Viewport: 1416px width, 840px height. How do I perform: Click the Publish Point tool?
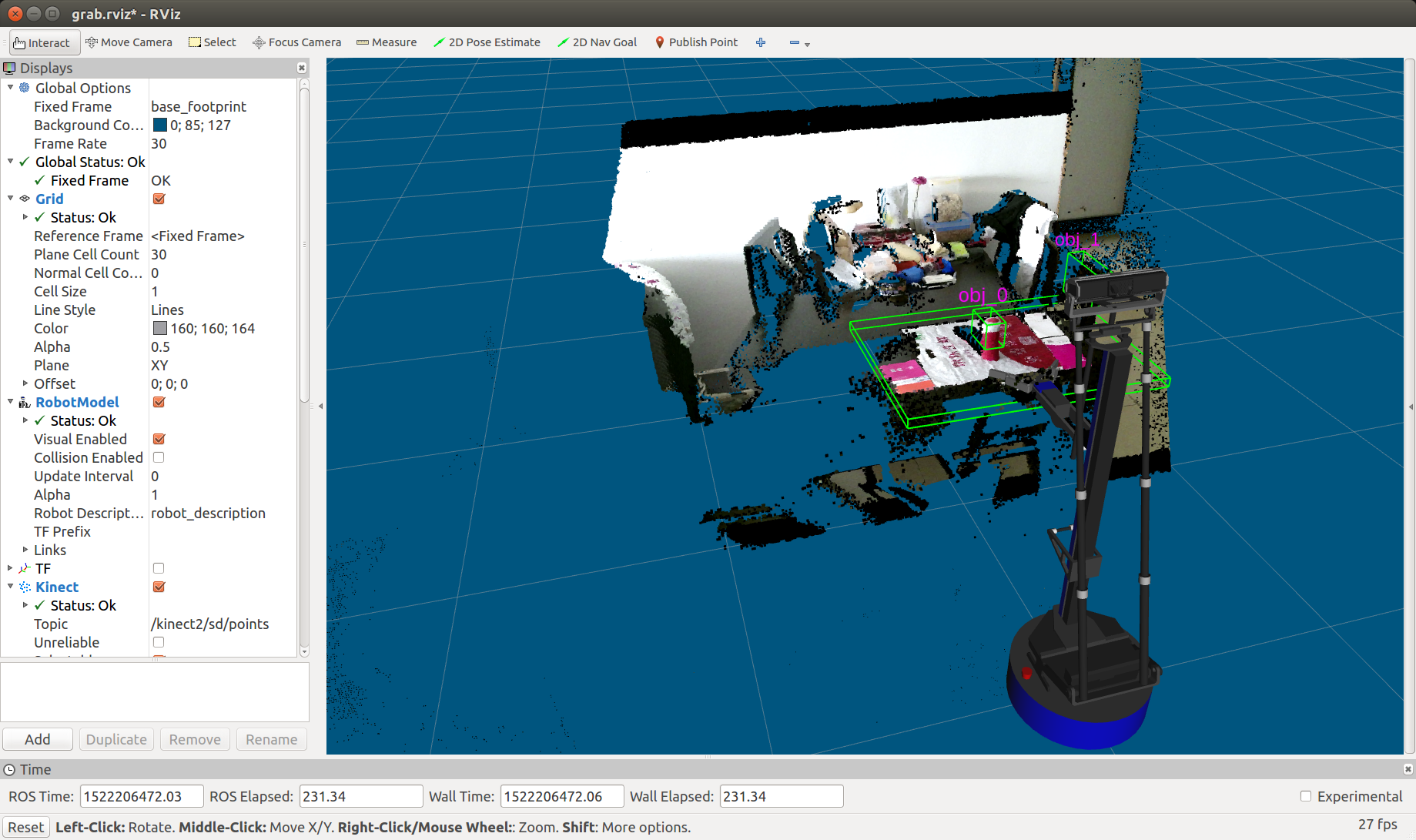coord(696,42)
